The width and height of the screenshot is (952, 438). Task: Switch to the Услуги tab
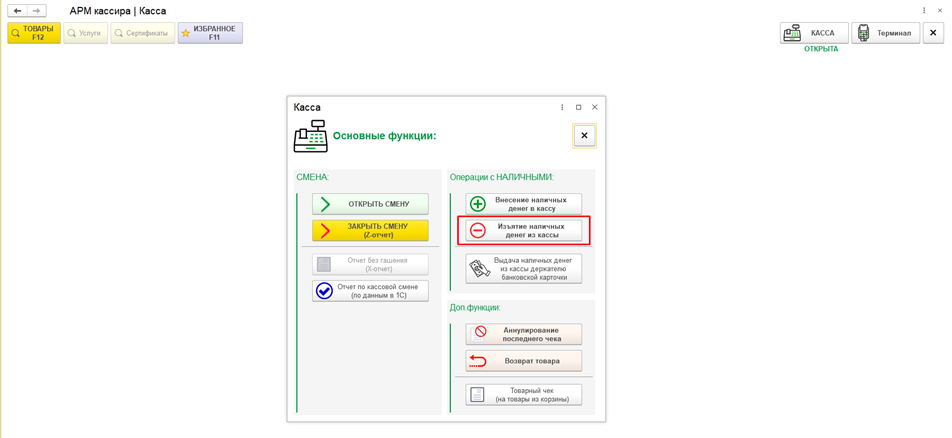pyautogui.click(x=85, y=33)
